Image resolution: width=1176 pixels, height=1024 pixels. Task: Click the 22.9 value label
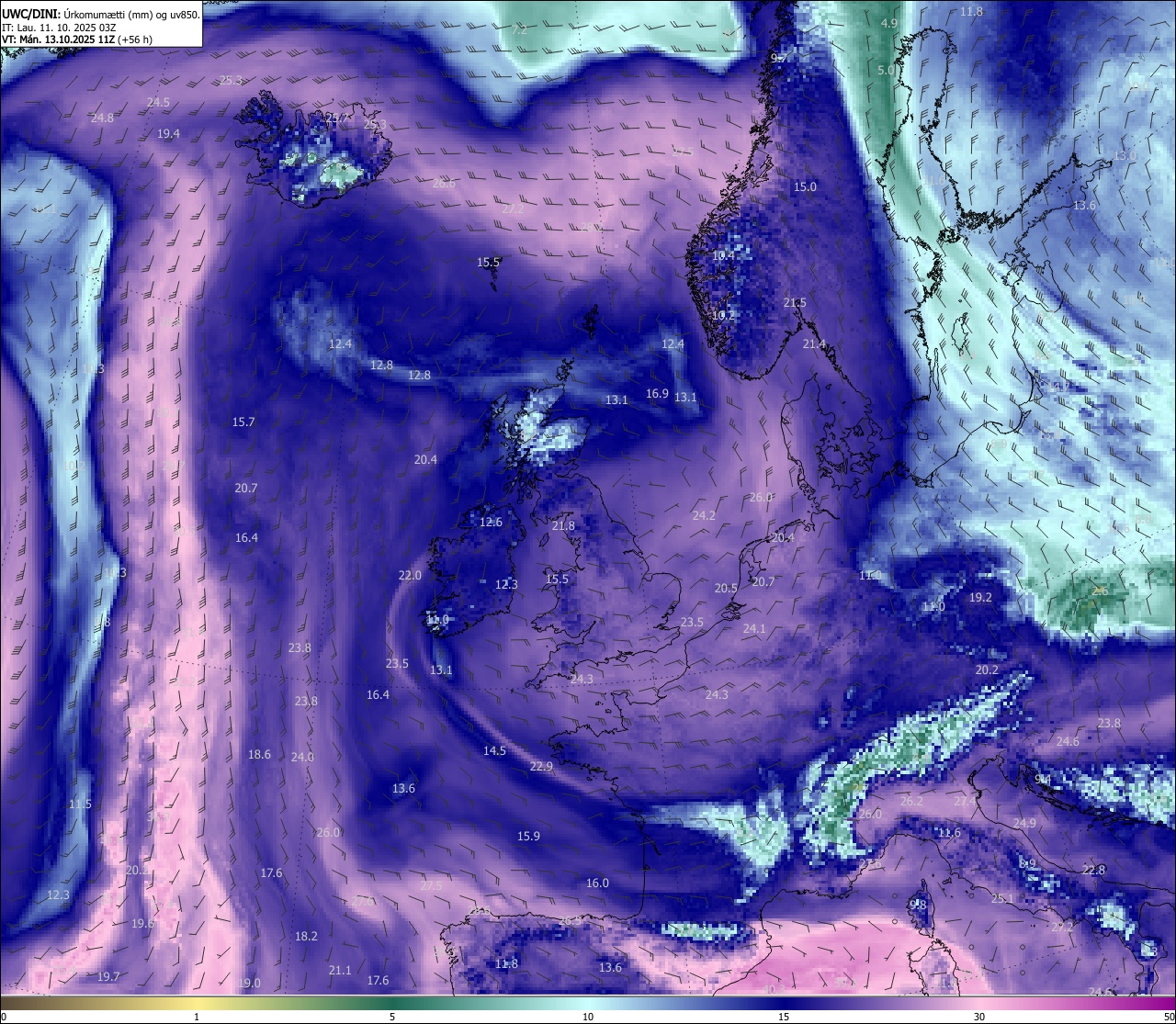coord(541,766)
